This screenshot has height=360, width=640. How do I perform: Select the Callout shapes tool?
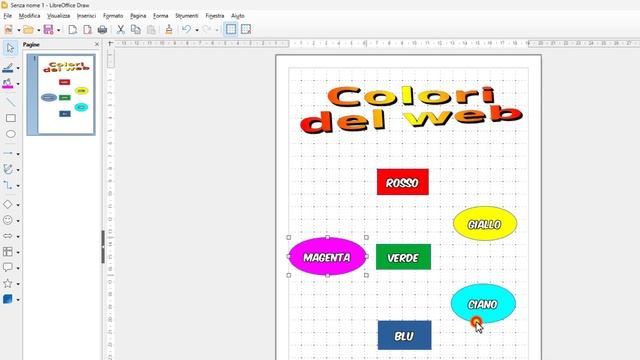(x=8, y=267)
